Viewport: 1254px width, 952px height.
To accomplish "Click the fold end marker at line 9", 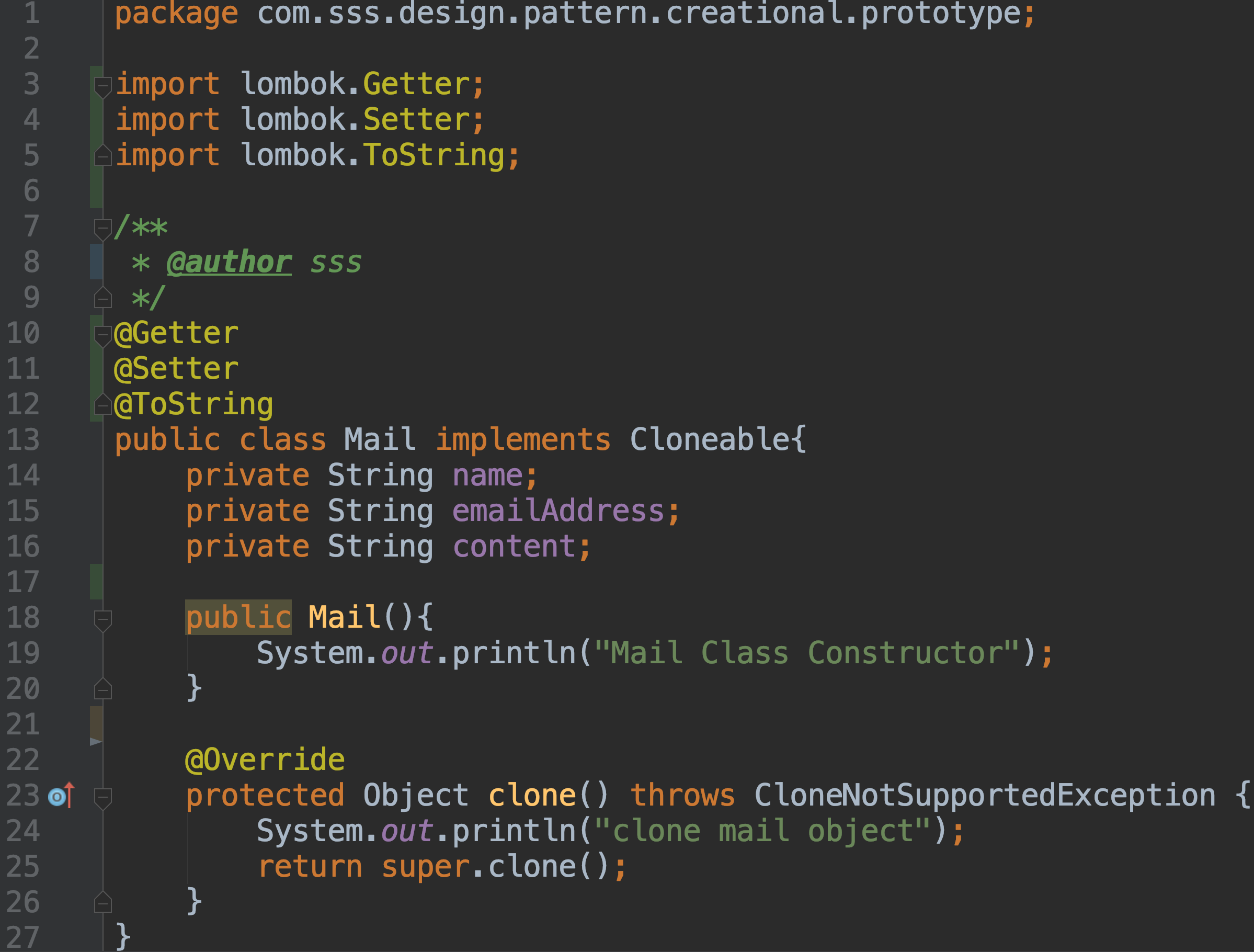I will pyautogui.click(x=102, y=297).
